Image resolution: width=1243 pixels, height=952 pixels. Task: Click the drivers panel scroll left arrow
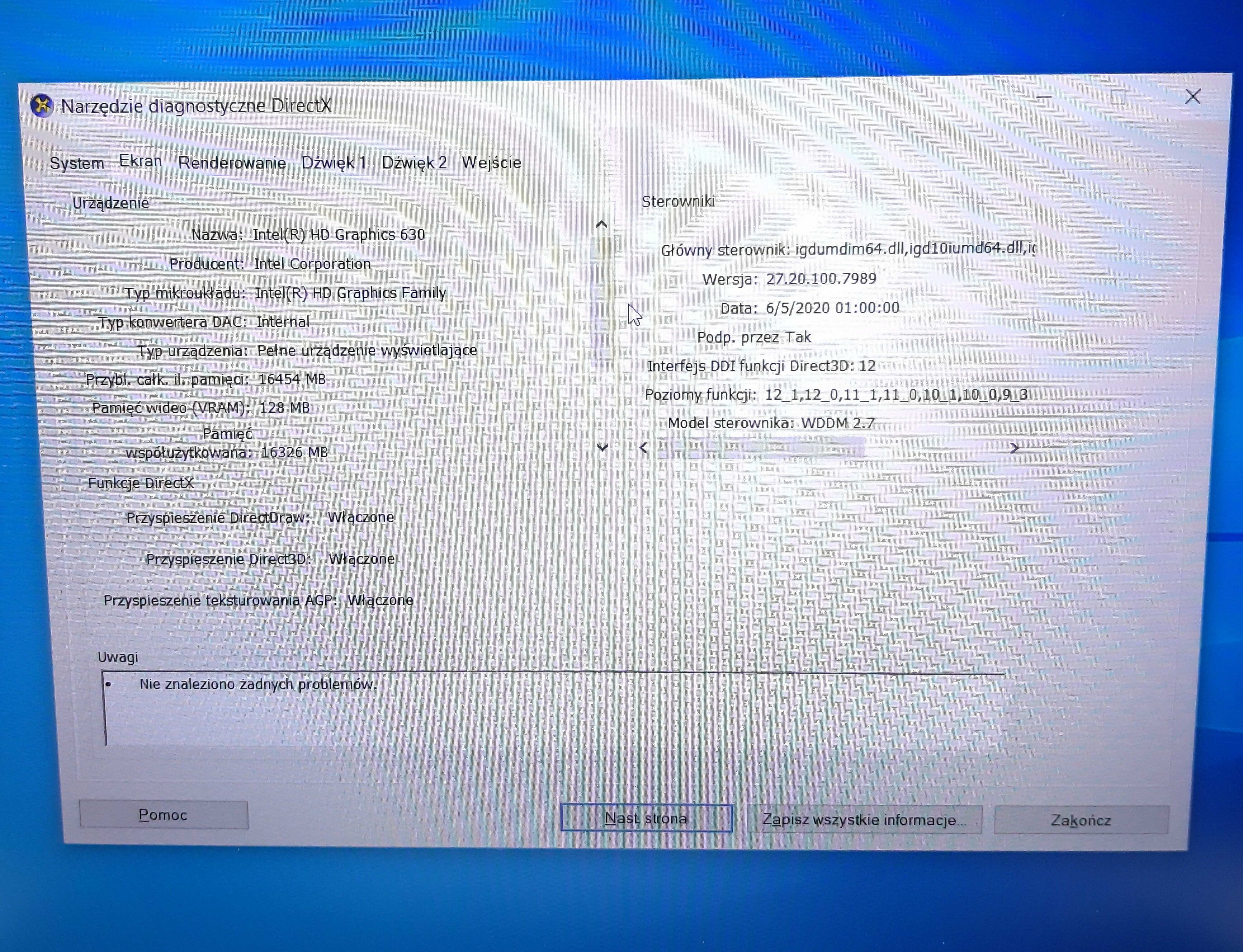643,448
